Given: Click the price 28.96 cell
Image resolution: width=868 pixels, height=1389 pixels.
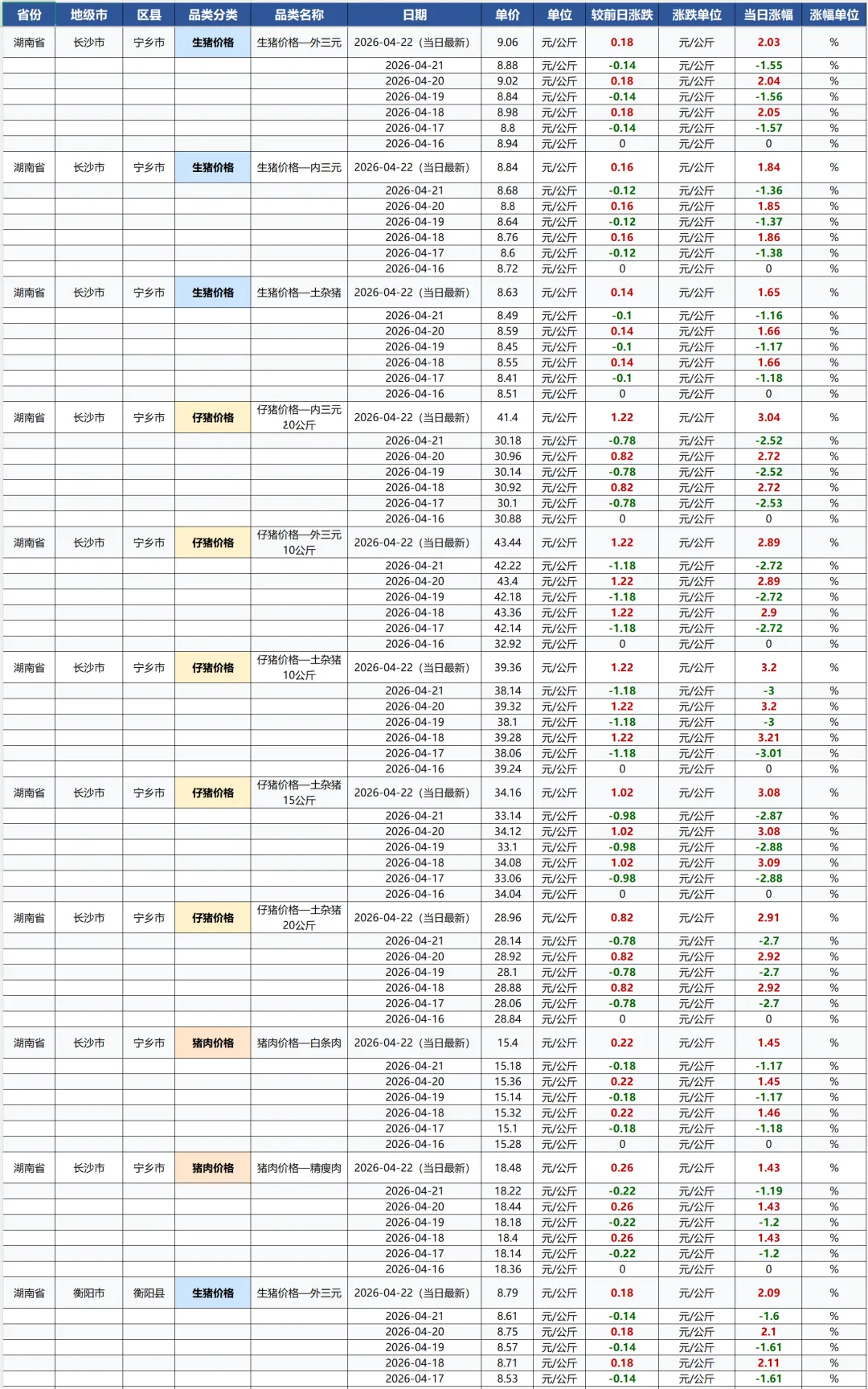Looking at the screenshot, I should tap(507, 917).
